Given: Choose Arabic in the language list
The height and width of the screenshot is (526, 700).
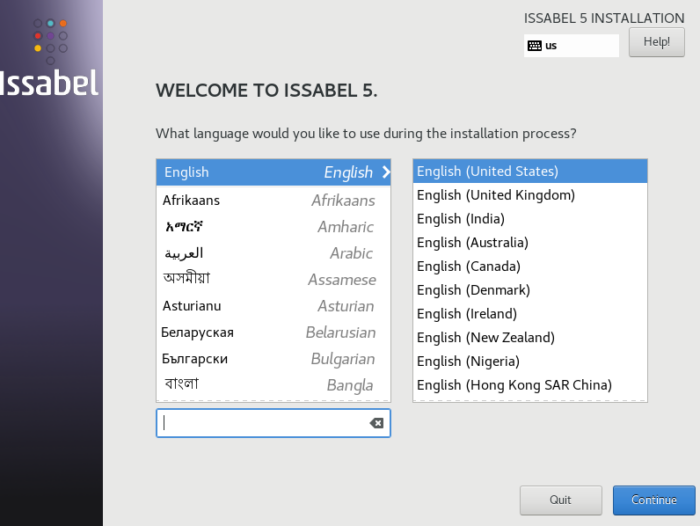Looking at the screenshot, I should click(272, 253).
